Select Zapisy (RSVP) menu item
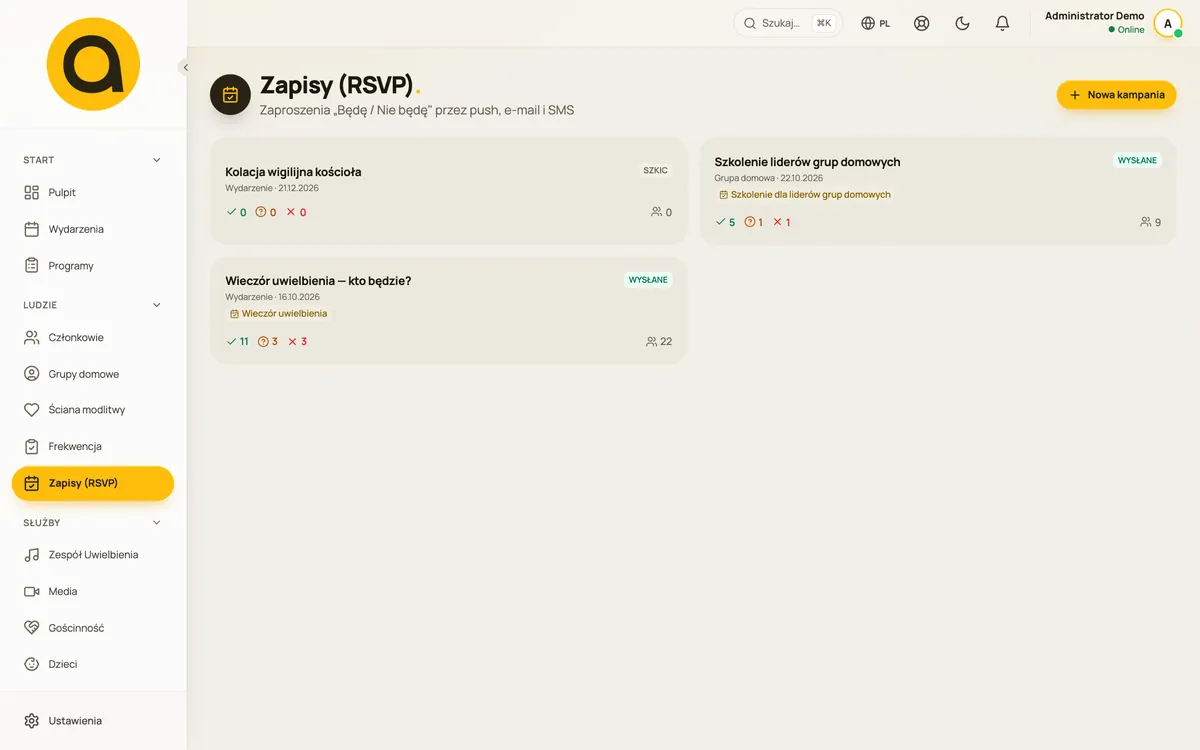This screenshot has width=1200, height=750. pos(93,483)
